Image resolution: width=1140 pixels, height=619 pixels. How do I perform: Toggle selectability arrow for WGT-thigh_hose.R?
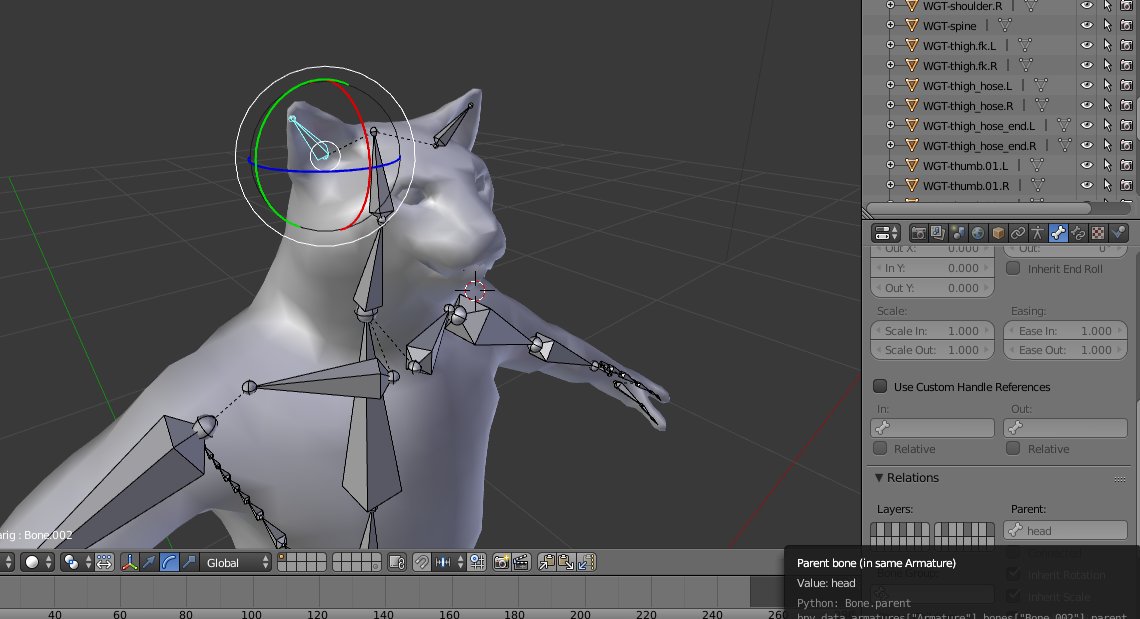click(x=1107, y=105)
